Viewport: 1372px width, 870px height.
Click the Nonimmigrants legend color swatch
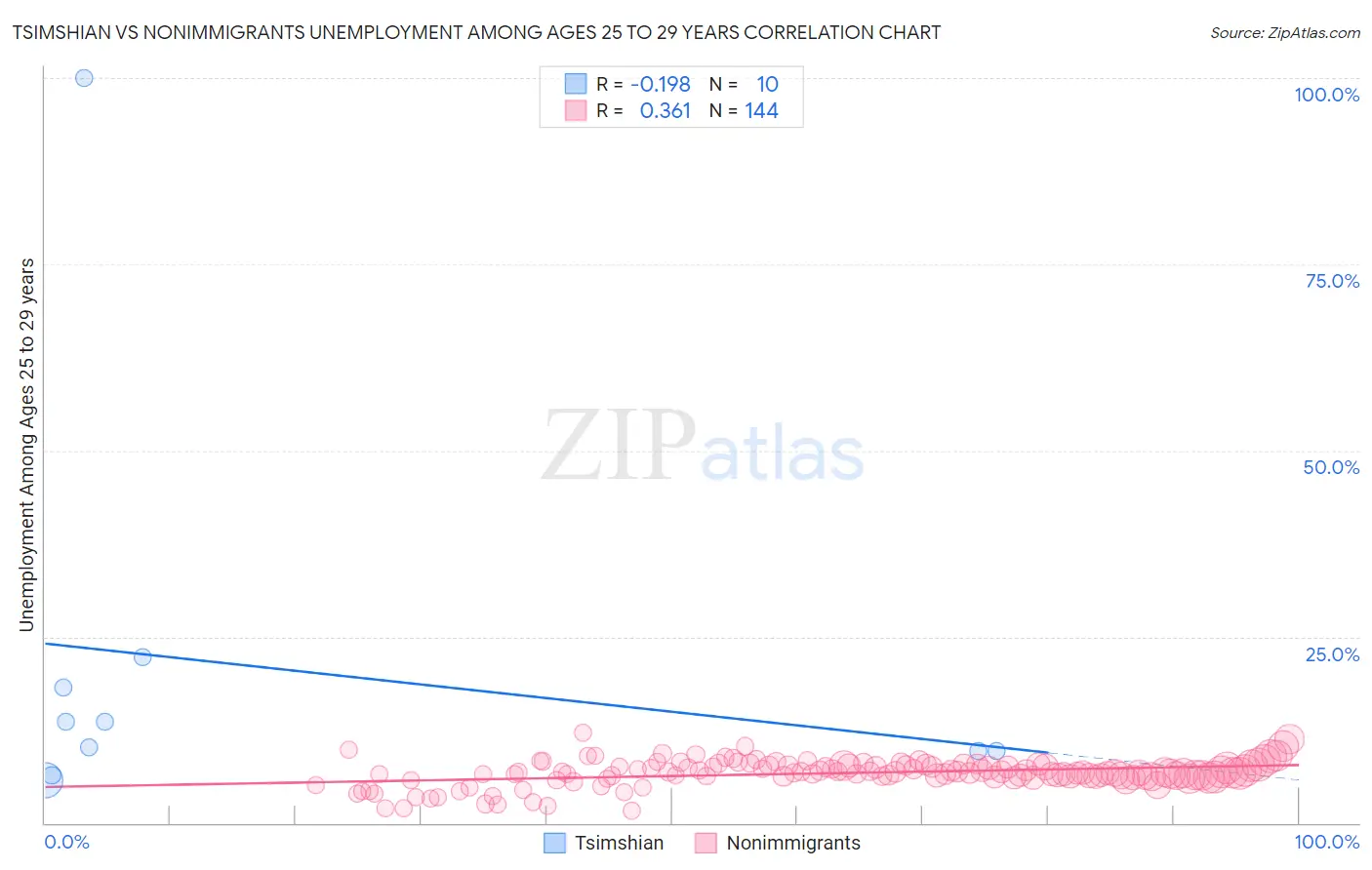706,843
